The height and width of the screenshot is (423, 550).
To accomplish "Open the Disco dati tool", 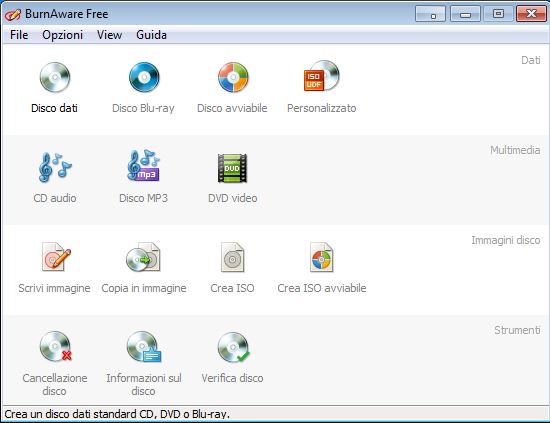I will pos(55,88).
